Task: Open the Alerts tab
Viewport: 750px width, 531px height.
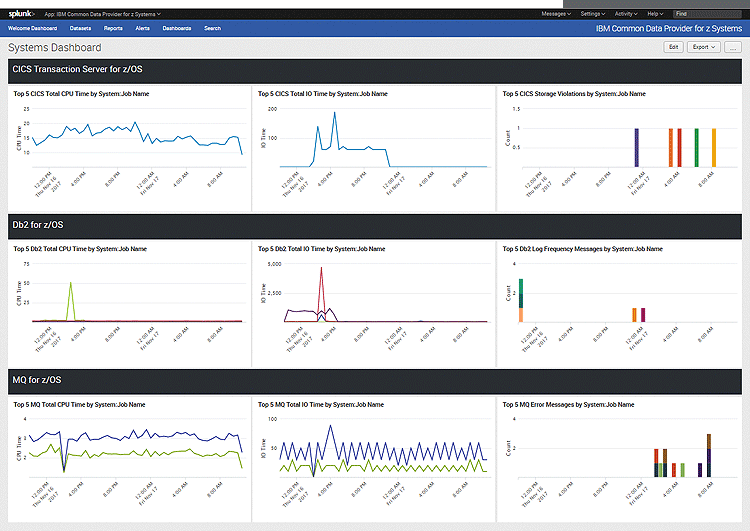Action: click(x=143, y=28)
